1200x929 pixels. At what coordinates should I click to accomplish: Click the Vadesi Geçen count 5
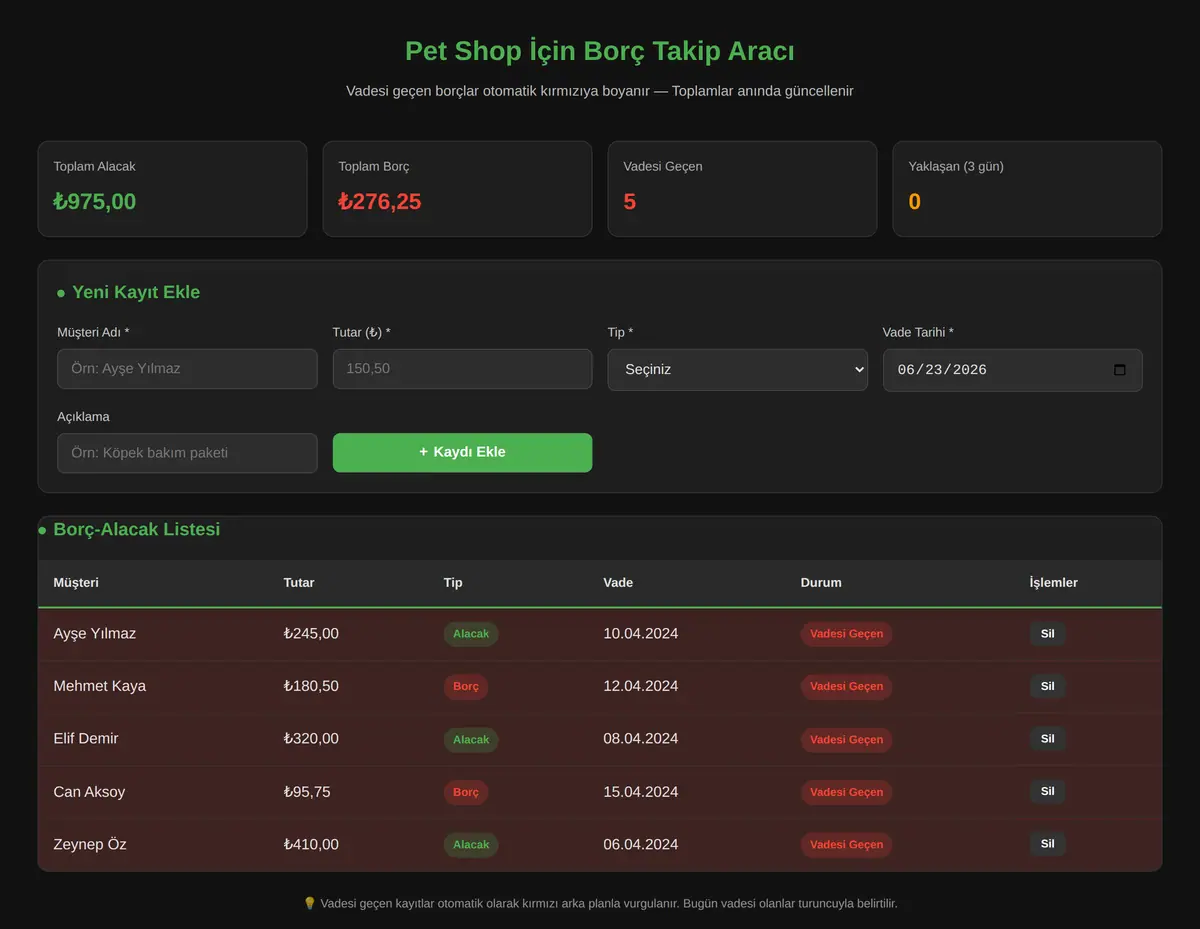click(630, 202)
